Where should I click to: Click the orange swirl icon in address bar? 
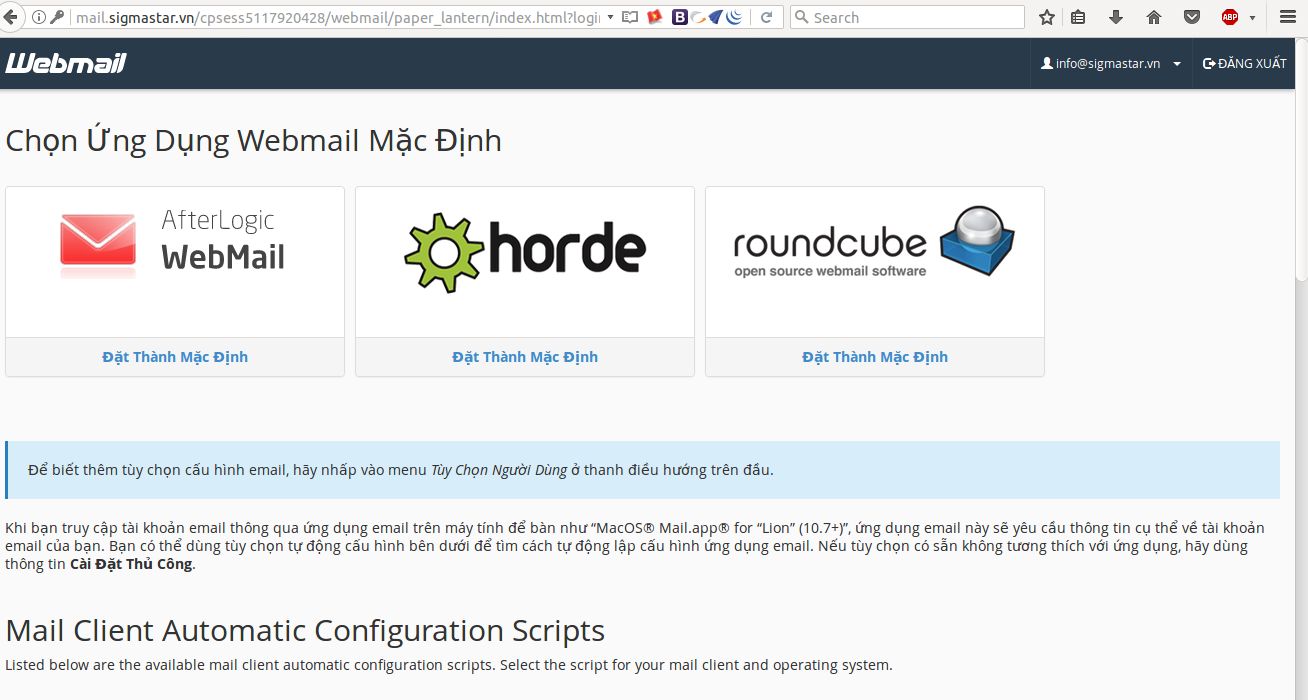point(698,17)
